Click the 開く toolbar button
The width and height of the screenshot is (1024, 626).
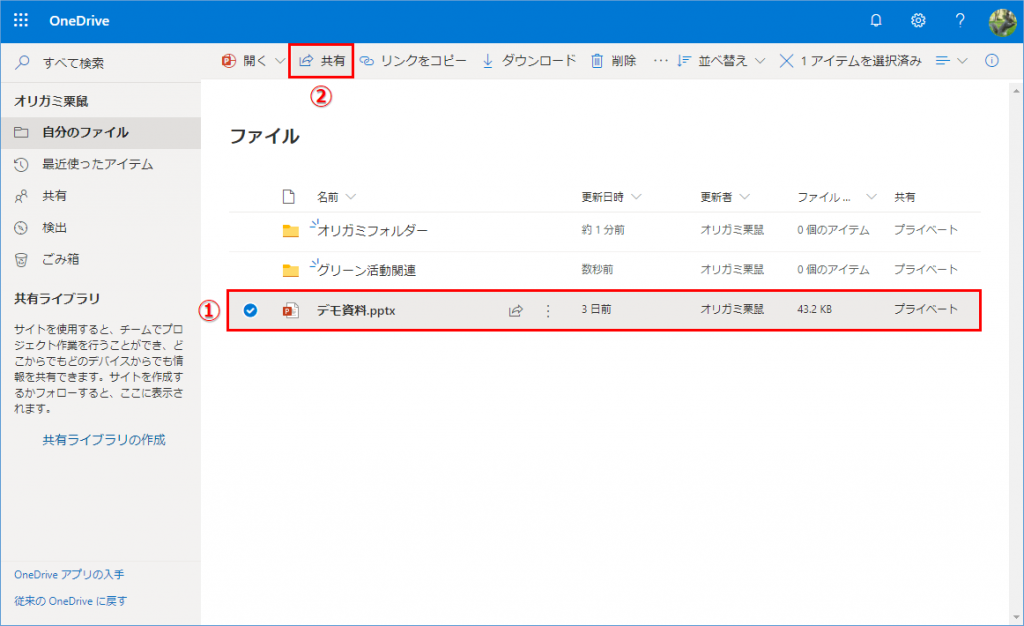click(244, 61)
